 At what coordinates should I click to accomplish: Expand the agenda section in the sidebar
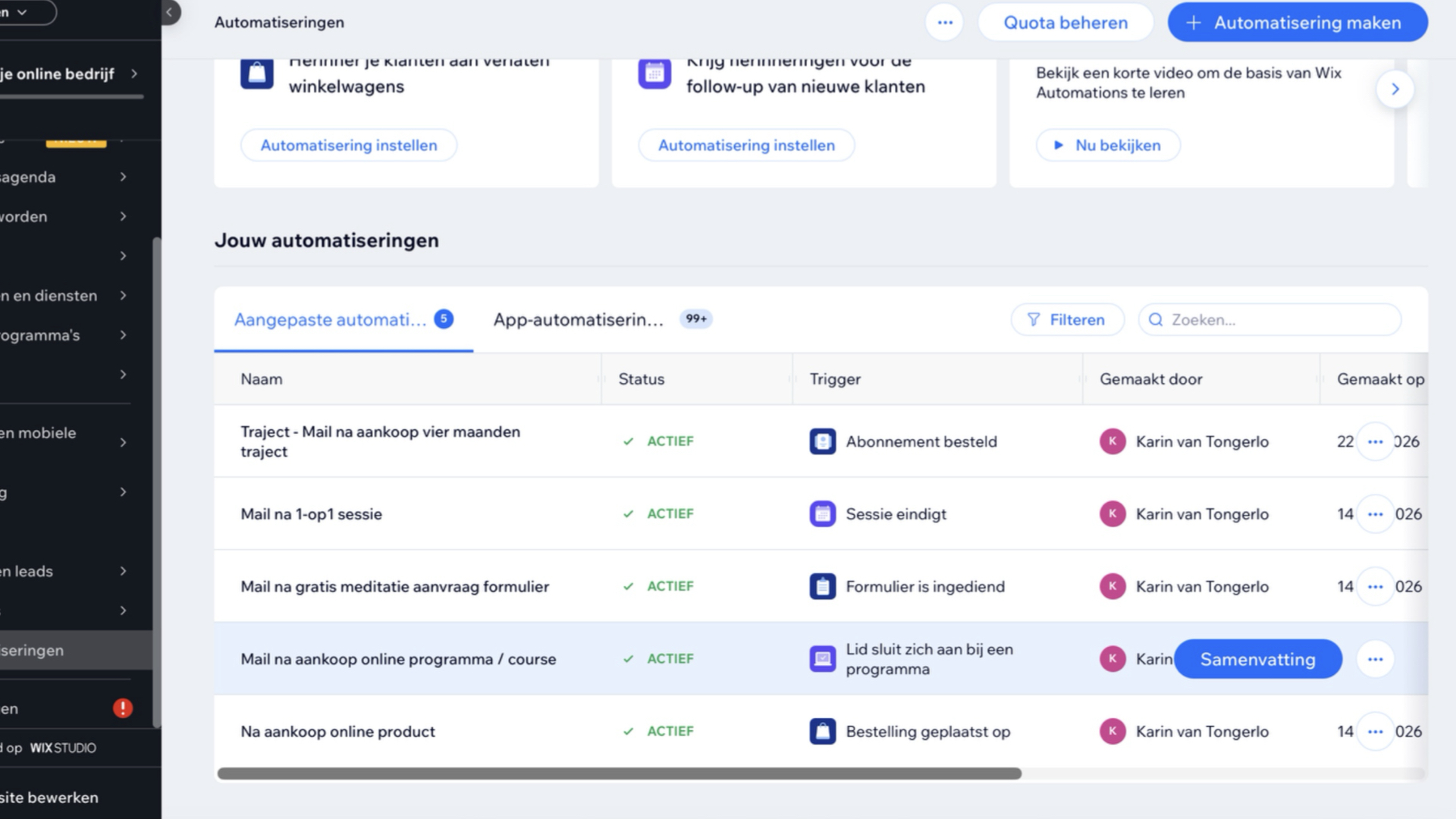coord(124,177)
